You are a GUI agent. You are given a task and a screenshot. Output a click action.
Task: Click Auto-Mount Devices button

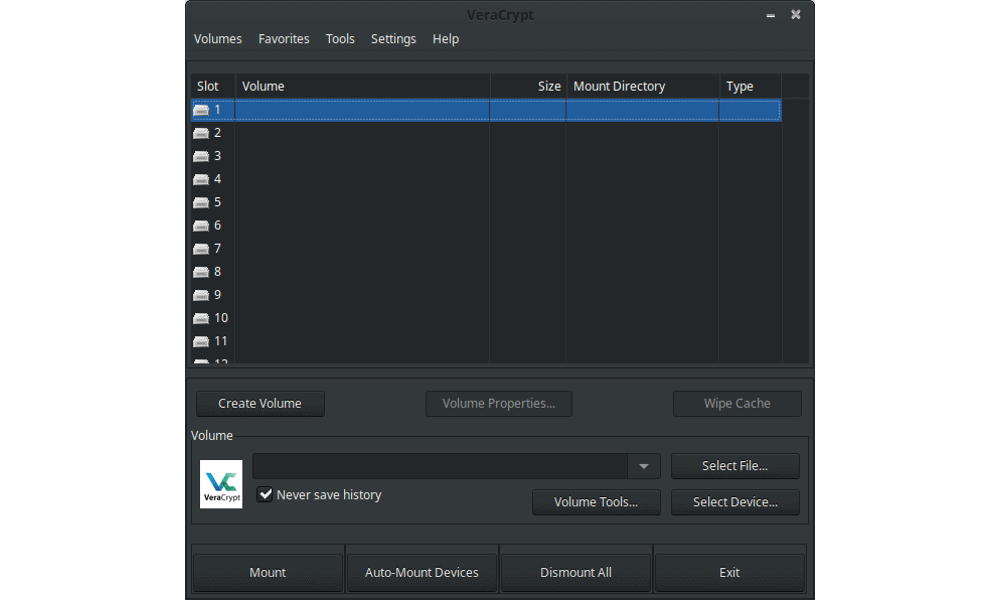coord(422,573)
